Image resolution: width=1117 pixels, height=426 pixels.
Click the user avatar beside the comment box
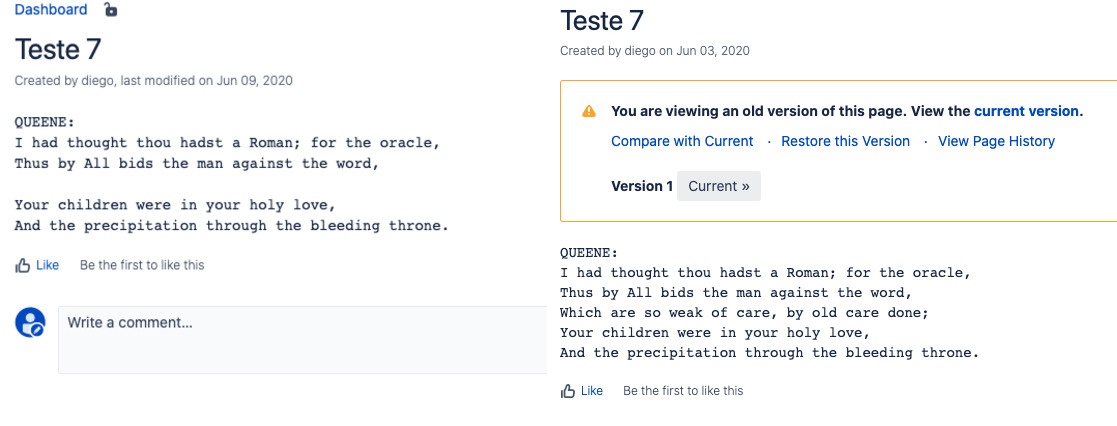pyautogui.click(x=30, y=322)
